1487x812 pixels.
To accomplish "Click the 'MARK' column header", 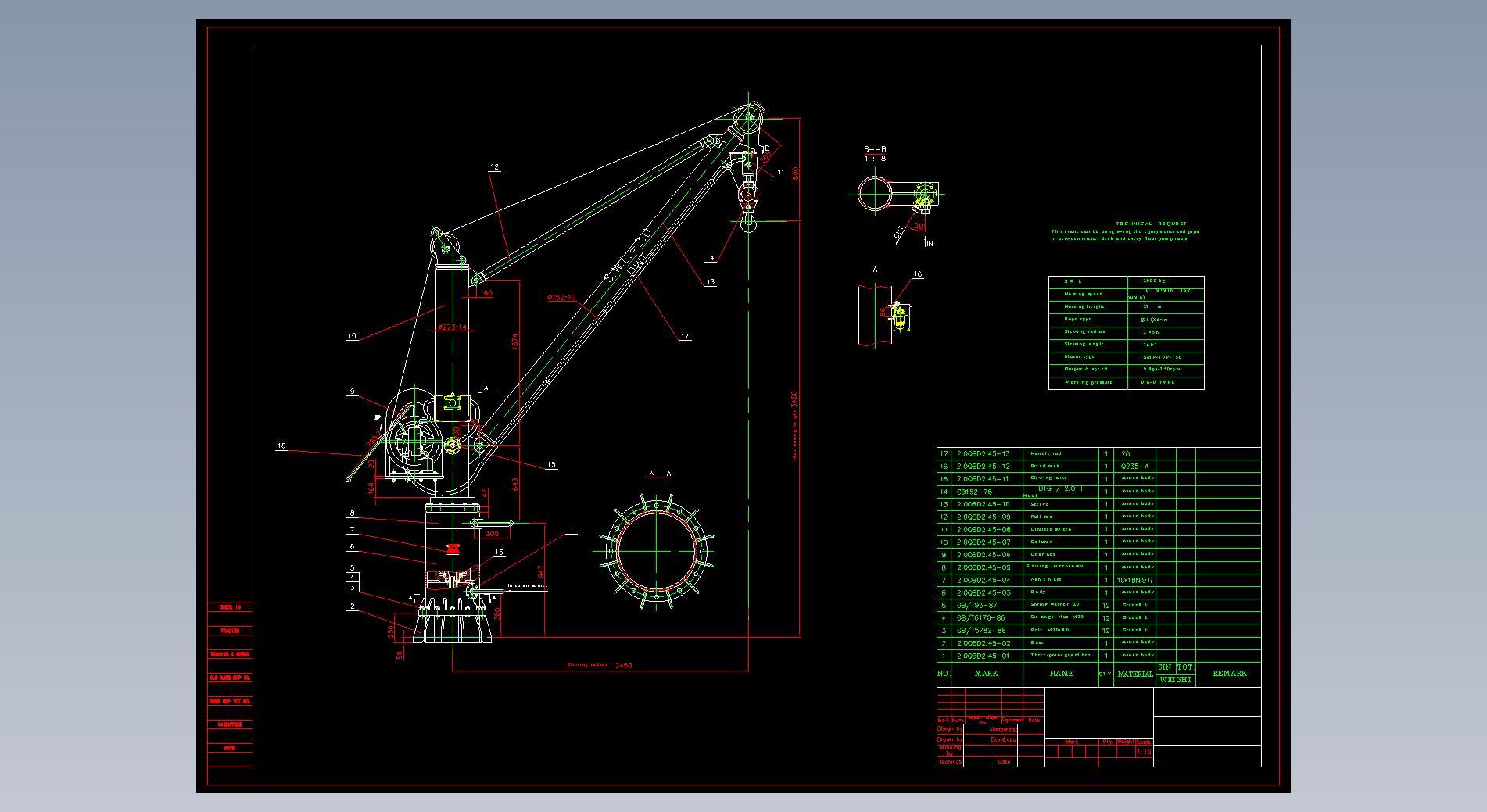I will point(987,674).
